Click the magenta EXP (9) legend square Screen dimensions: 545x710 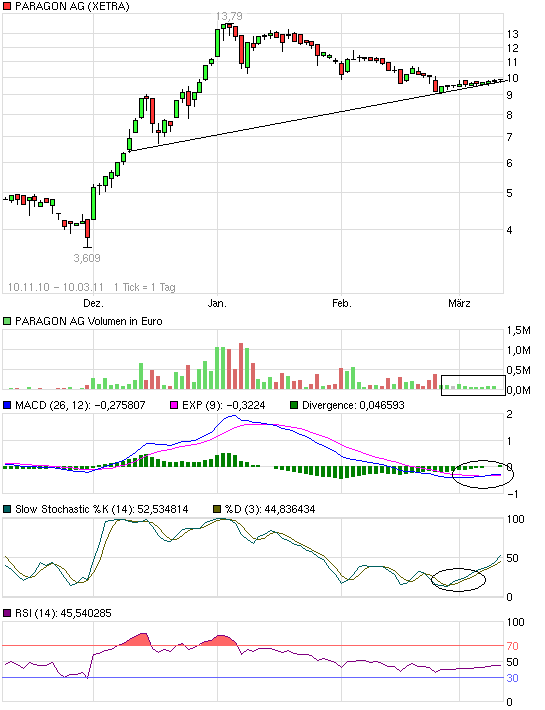coord(174,405)
